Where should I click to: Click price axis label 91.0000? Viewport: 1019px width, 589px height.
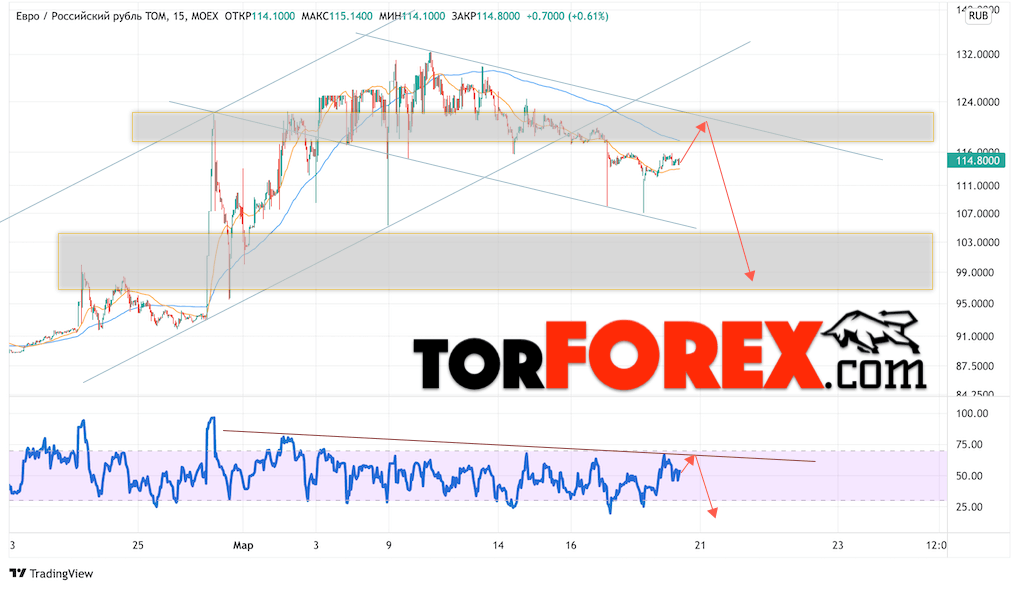975,337
